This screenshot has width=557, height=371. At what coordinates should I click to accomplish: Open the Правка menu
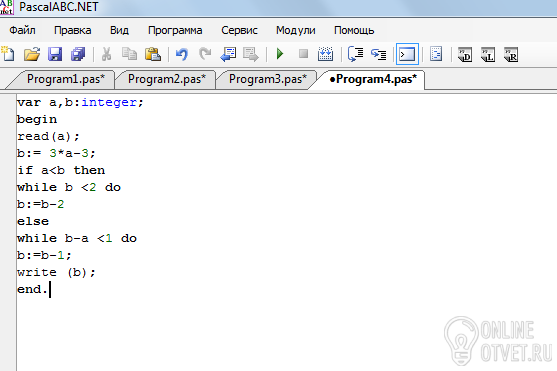[x=72, y=31]
